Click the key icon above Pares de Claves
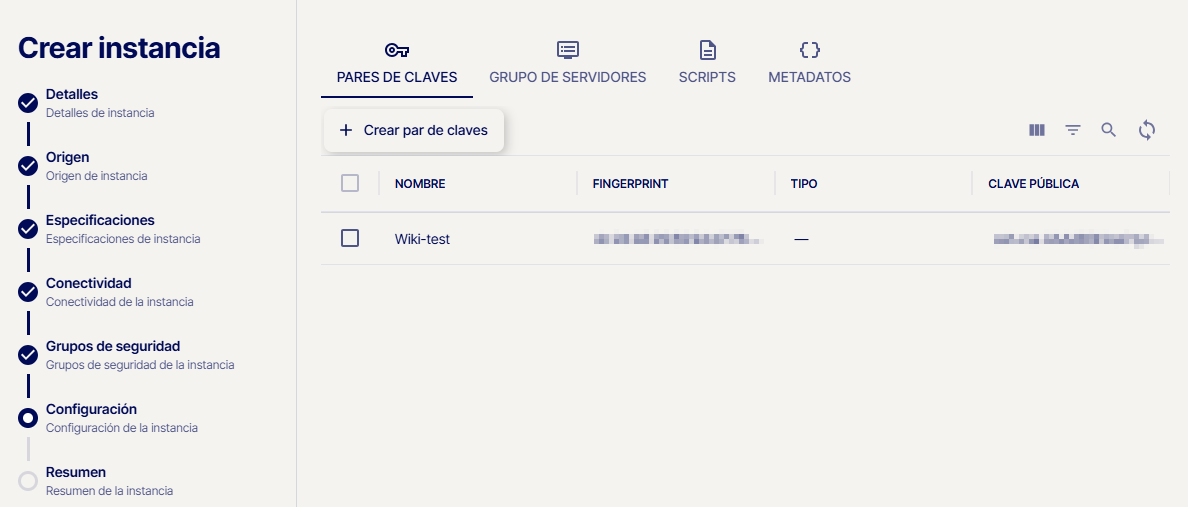 [x=397, y=51]
